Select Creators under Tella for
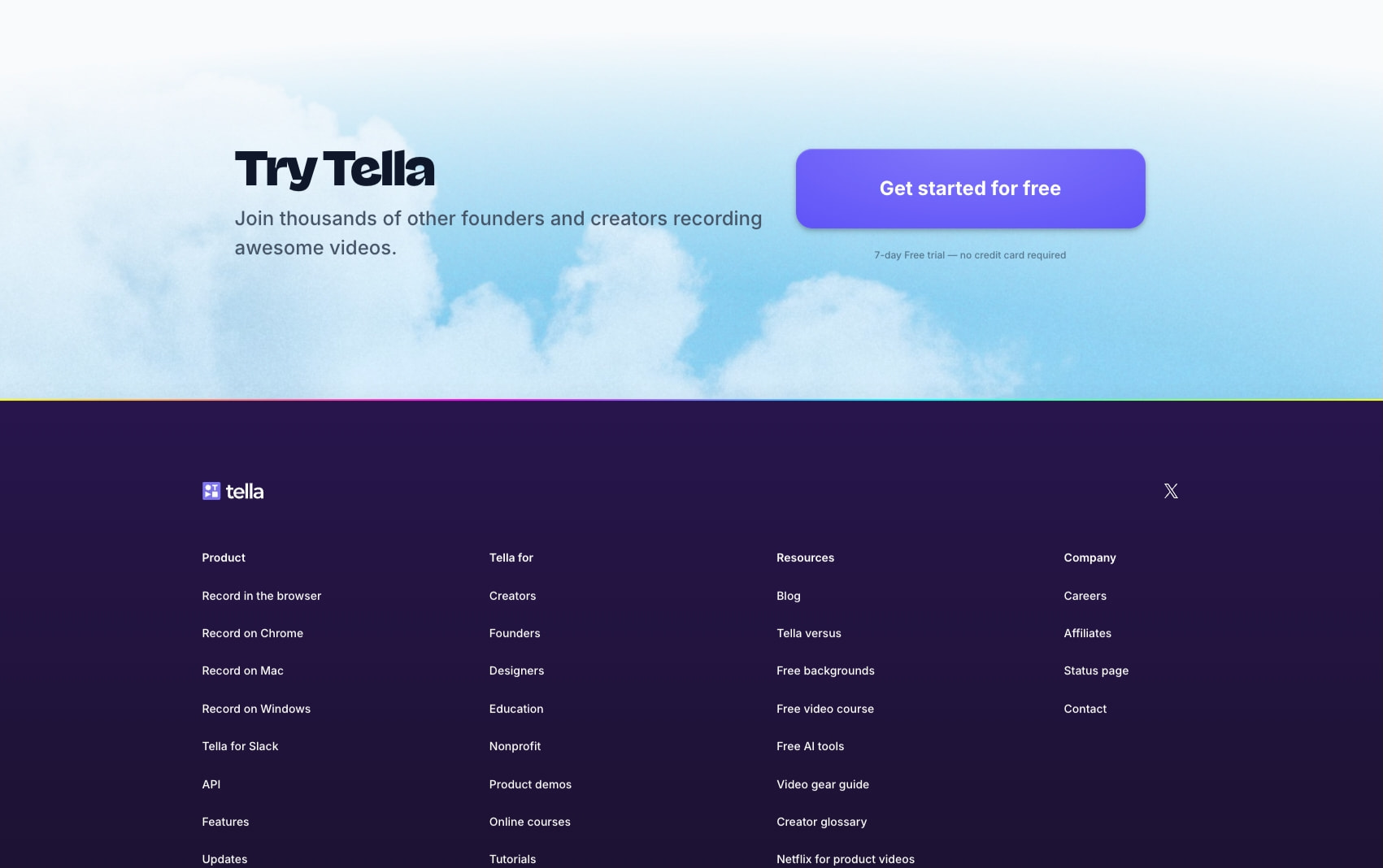The width and height of the screenshot is (1383, 868). 513,596
